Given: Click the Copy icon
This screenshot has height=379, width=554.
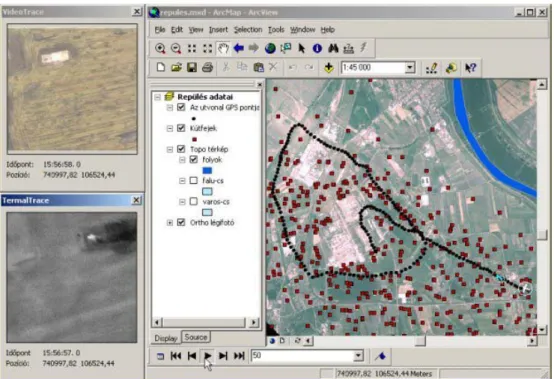Looking at the screenshot, I should 242,67.
